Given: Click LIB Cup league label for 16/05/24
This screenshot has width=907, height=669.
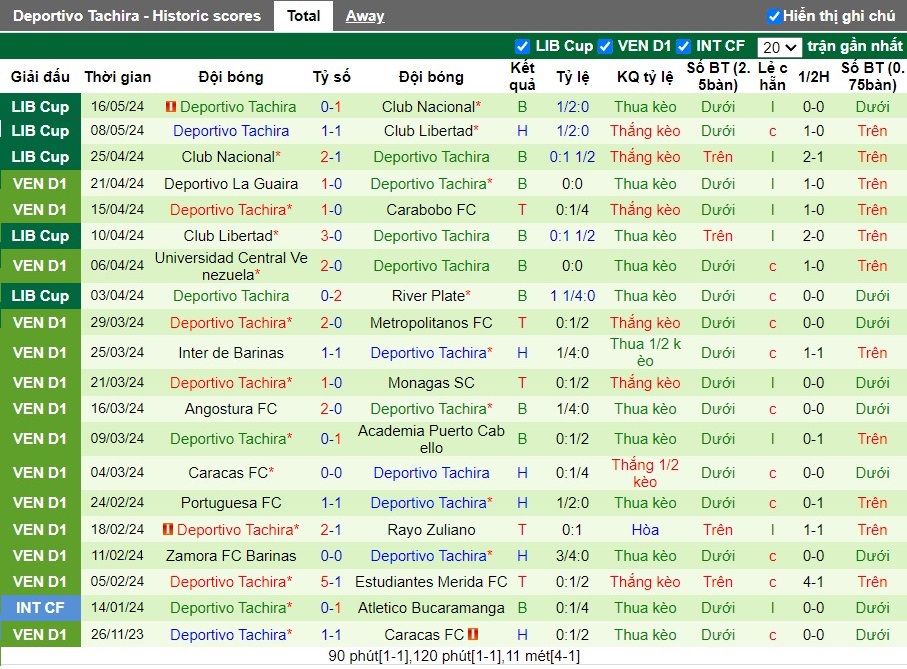Looking at the screenshot, I should tap(40, 107).
